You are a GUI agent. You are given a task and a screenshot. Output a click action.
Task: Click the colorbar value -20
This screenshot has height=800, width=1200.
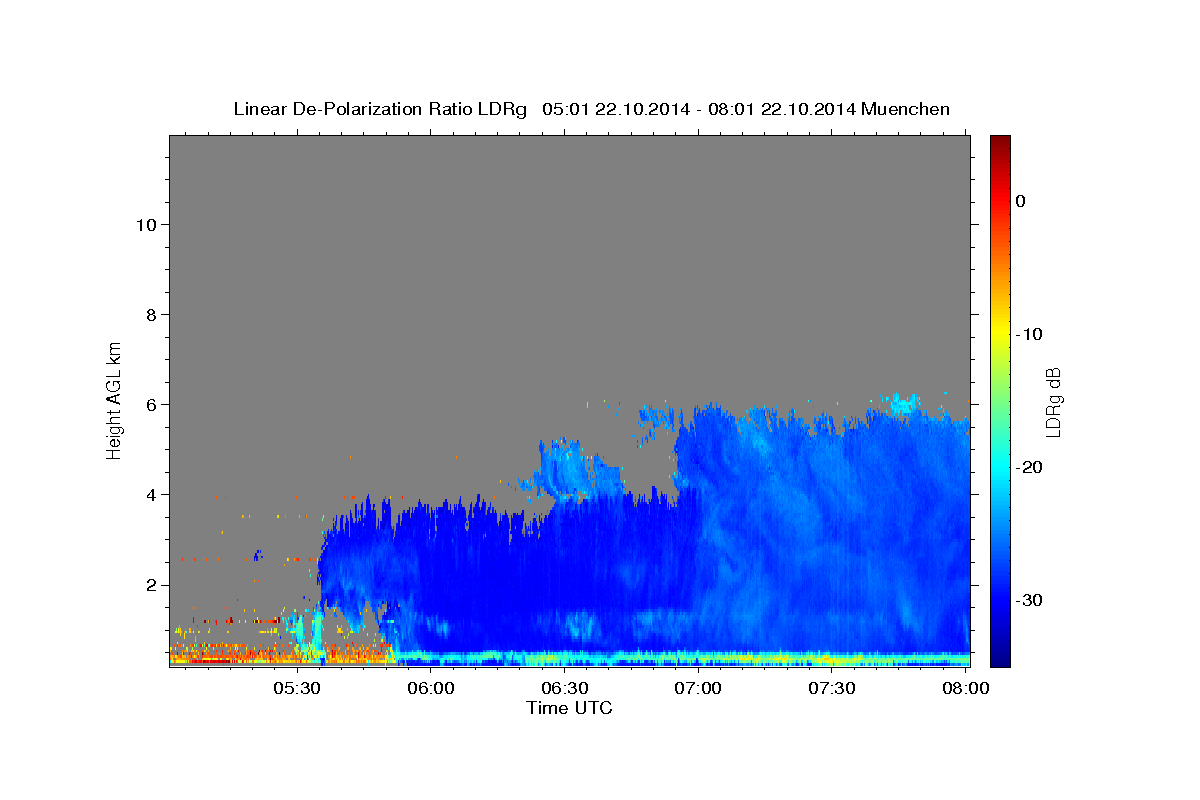(x=1030, y=467)
